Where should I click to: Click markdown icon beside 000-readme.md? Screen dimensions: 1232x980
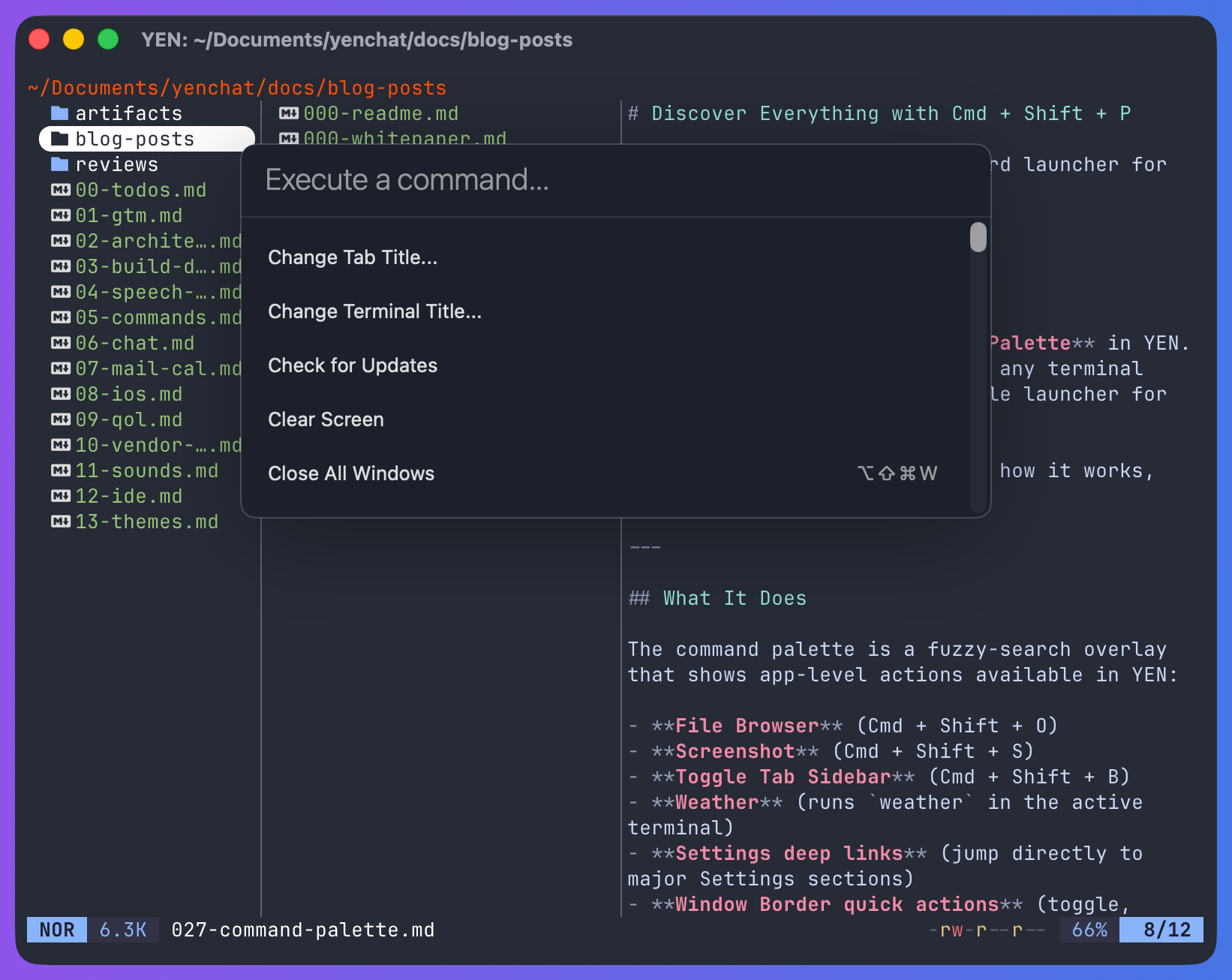[289, 113]
